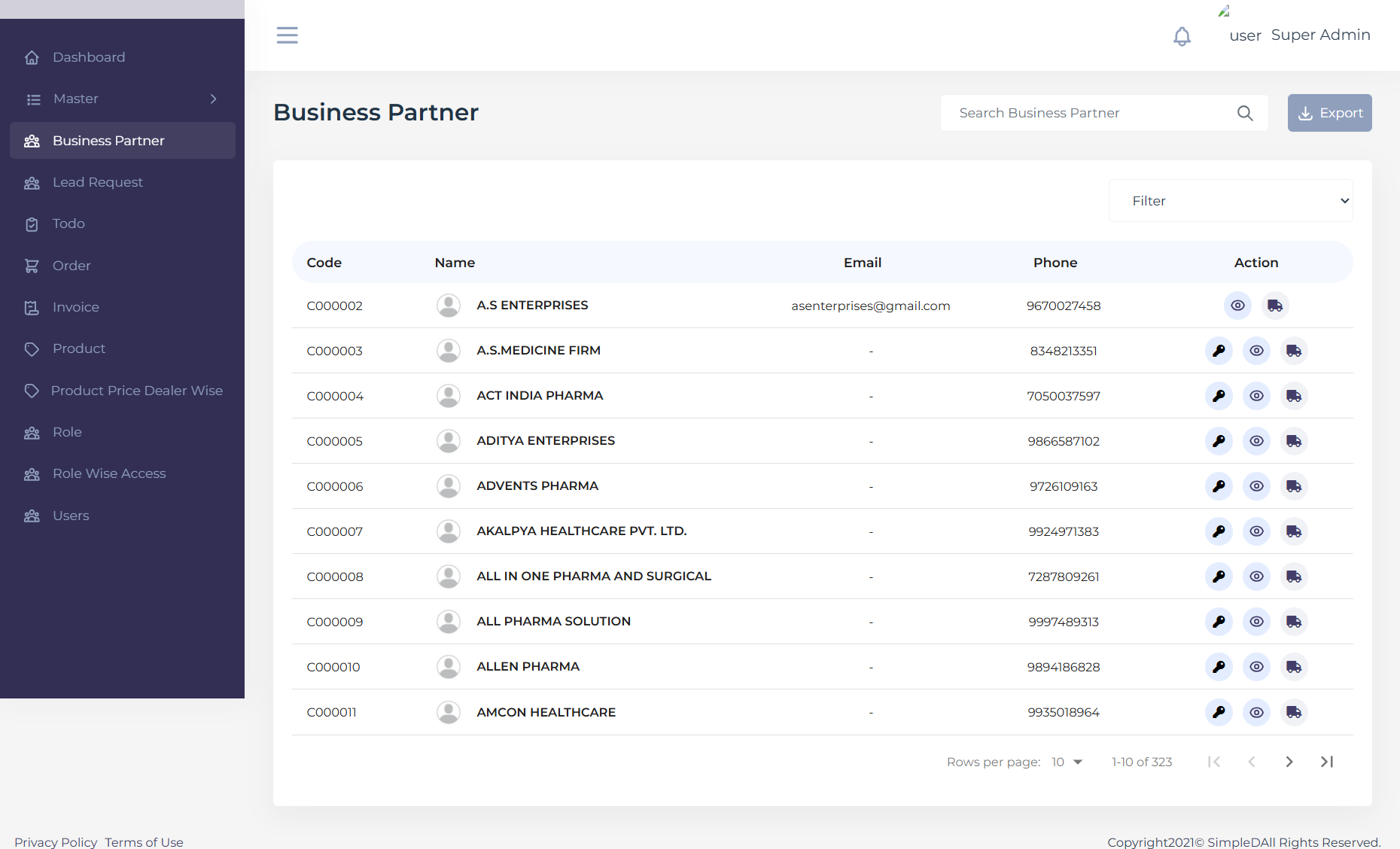
Task: Click key icon for ADVENTS PHARMA
Action: (1219, 486)
